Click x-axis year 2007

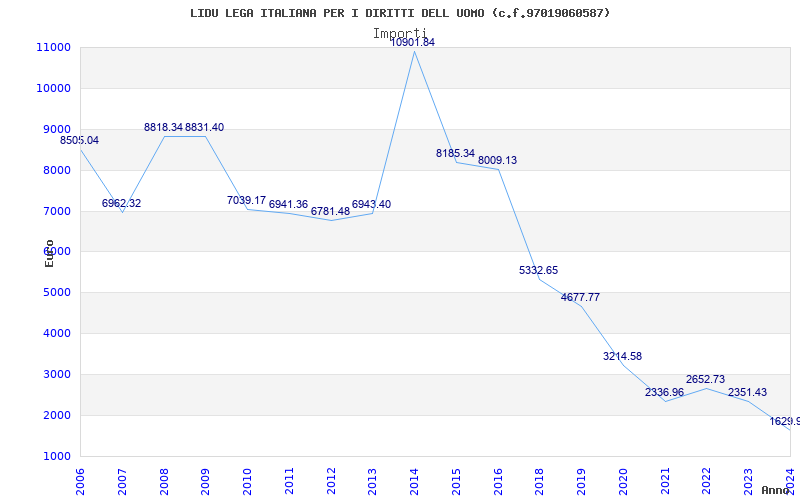122,482
